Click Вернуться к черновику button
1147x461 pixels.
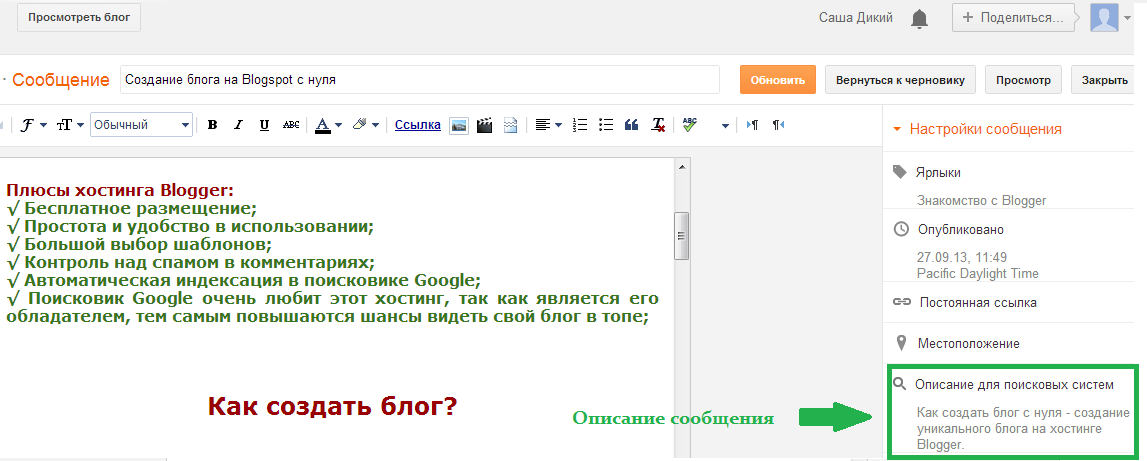tap(900, 80)
